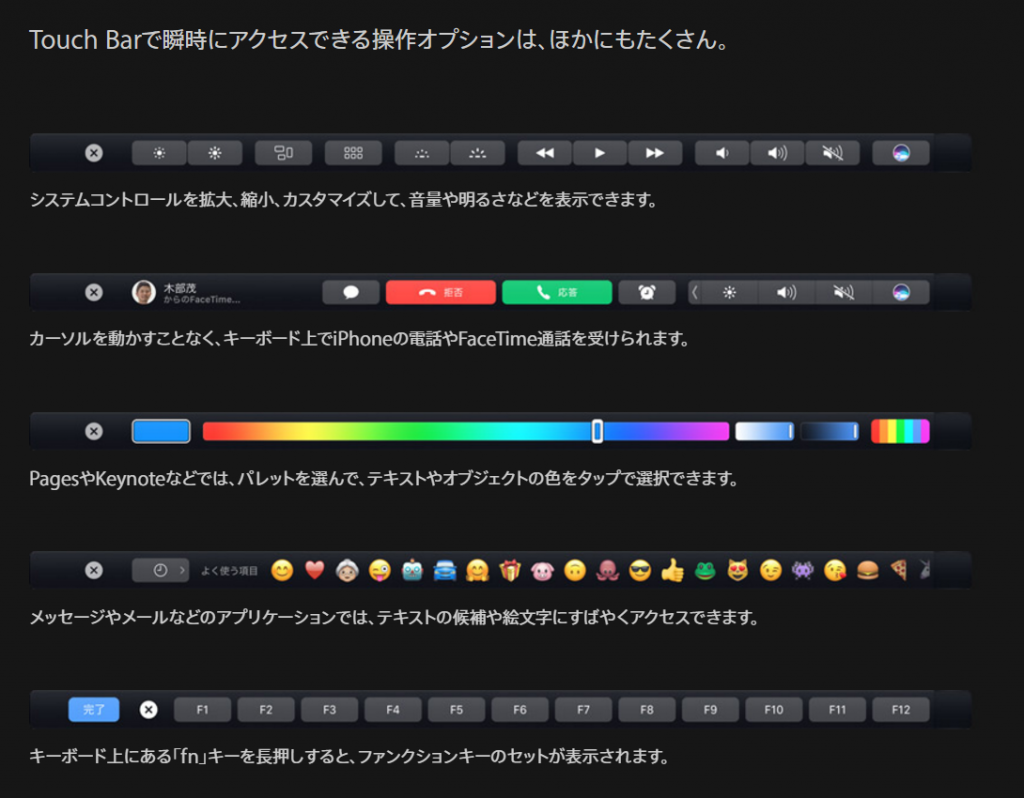Screen dimensions: 1024x798
Task: Insert the gift box emoji
Action: (x=510, y=571)
